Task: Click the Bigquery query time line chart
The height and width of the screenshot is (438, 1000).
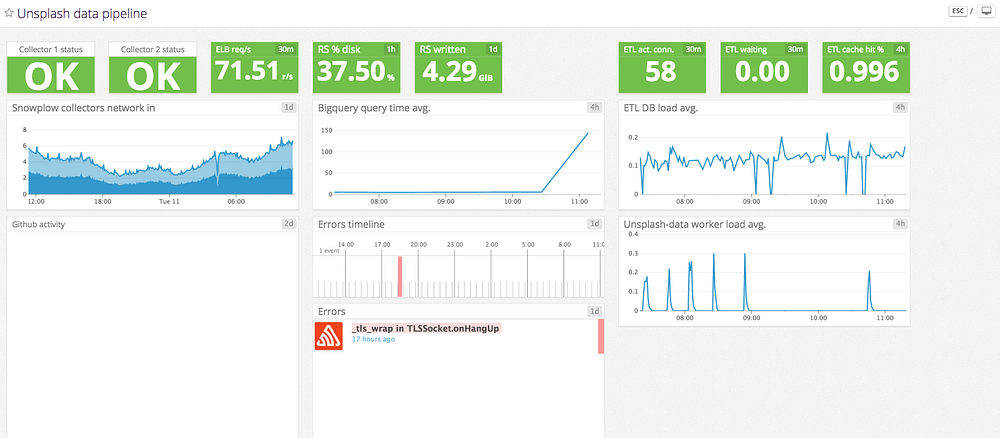Action: click(460, 162)
